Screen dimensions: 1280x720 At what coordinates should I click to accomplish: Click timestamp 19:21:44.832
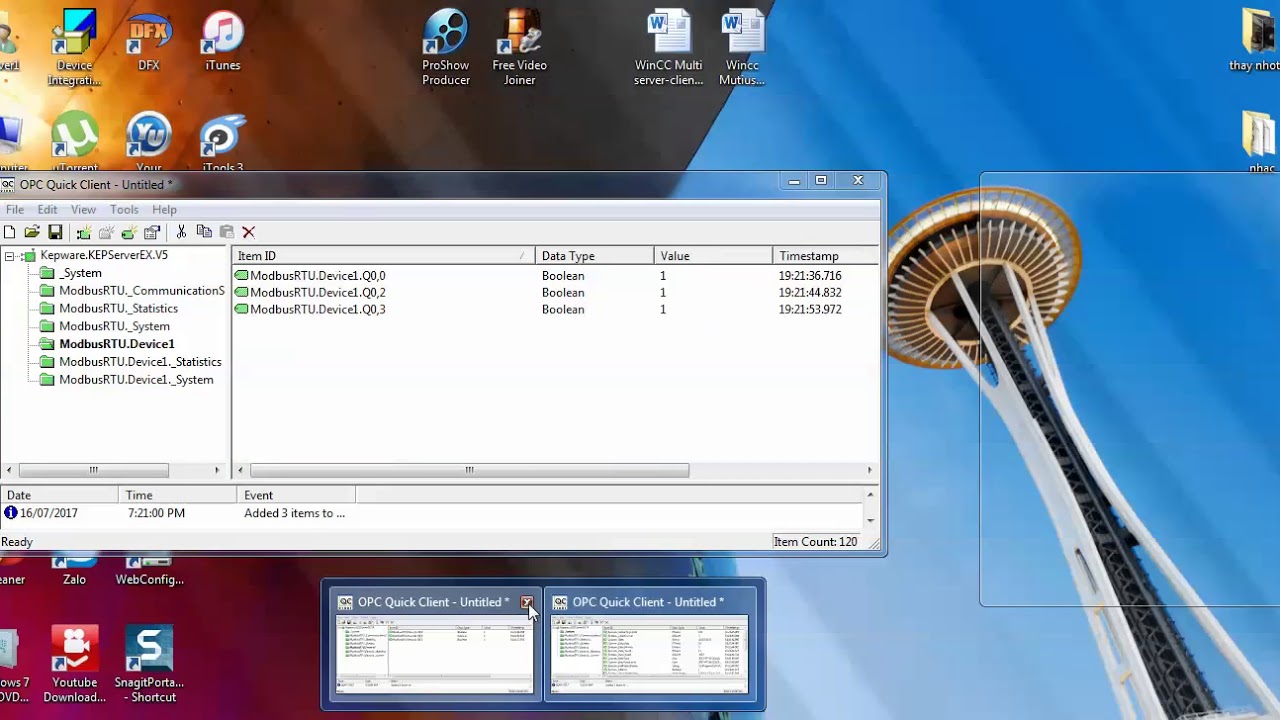pyautogui.click(x=810, y=293)
